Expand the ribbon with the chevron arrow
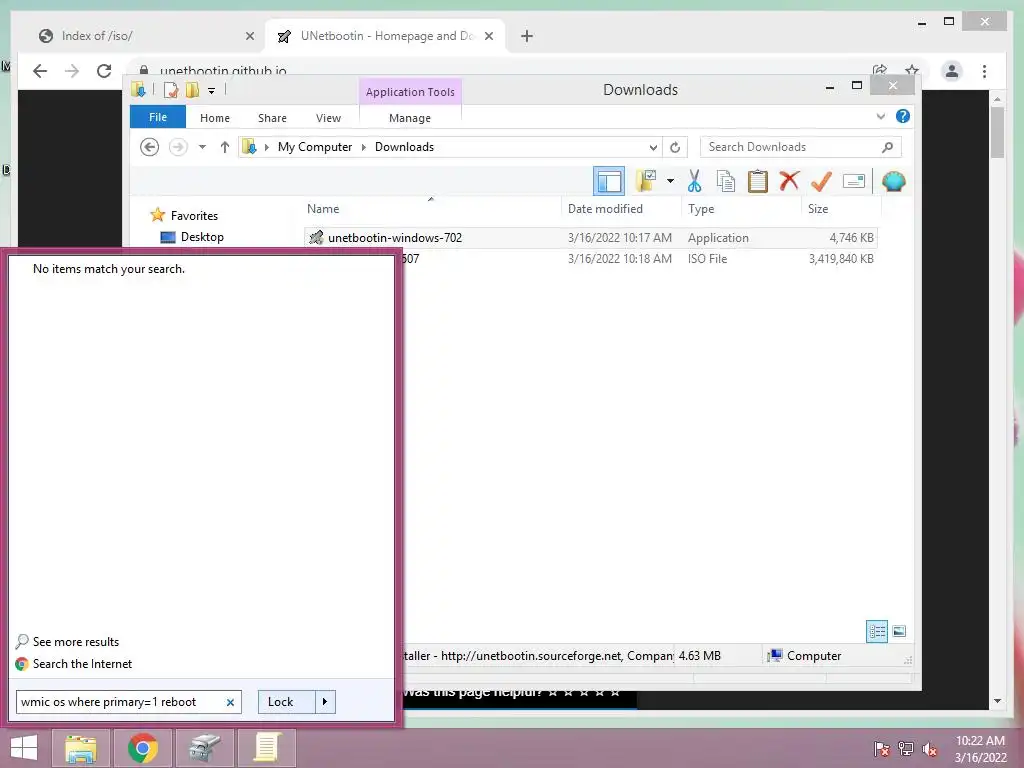 point(880,116)
